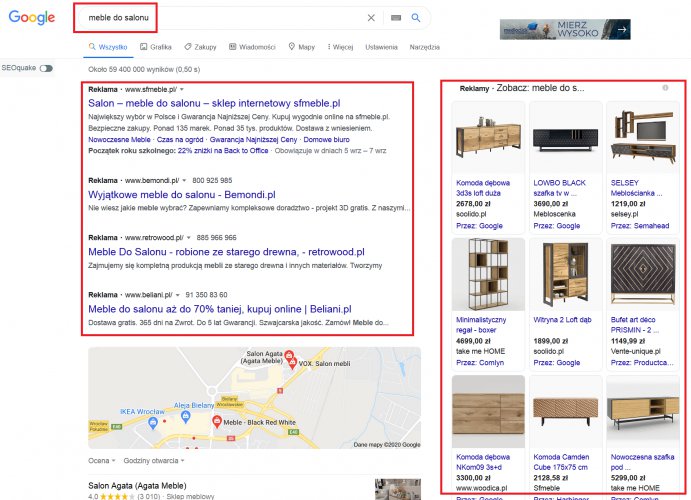Expand the Ocena filter dropdown

coord(101,460)
